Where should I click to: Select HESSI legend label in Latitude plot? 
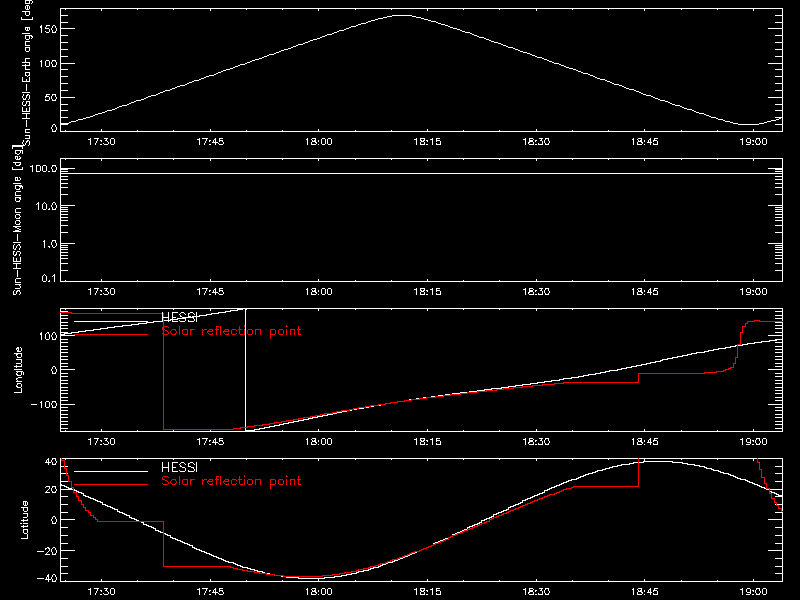pyautogui.click(x=179, y=467)
